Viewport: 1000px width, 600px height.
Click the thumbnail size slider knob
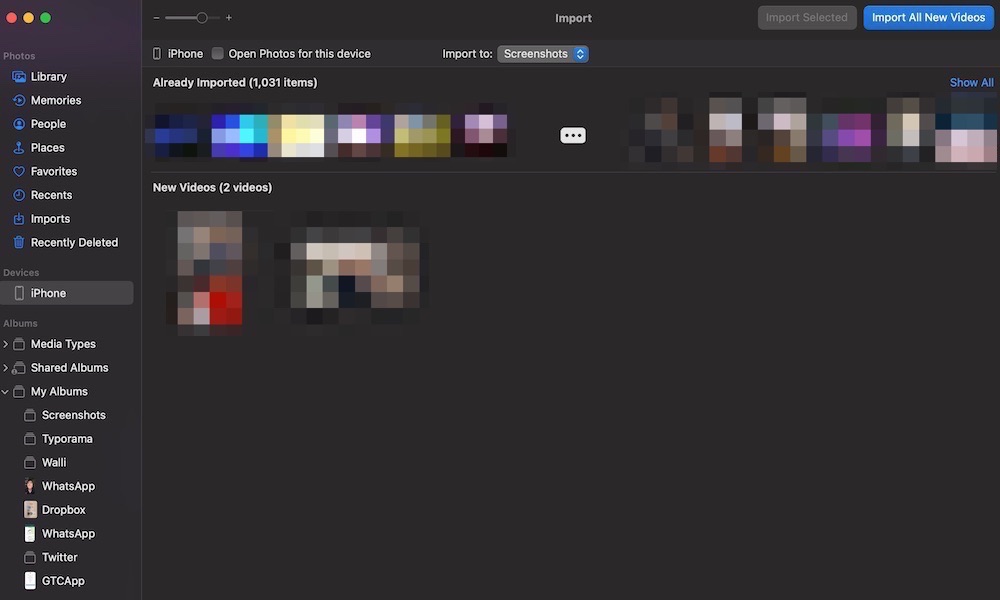click(202, 18)
